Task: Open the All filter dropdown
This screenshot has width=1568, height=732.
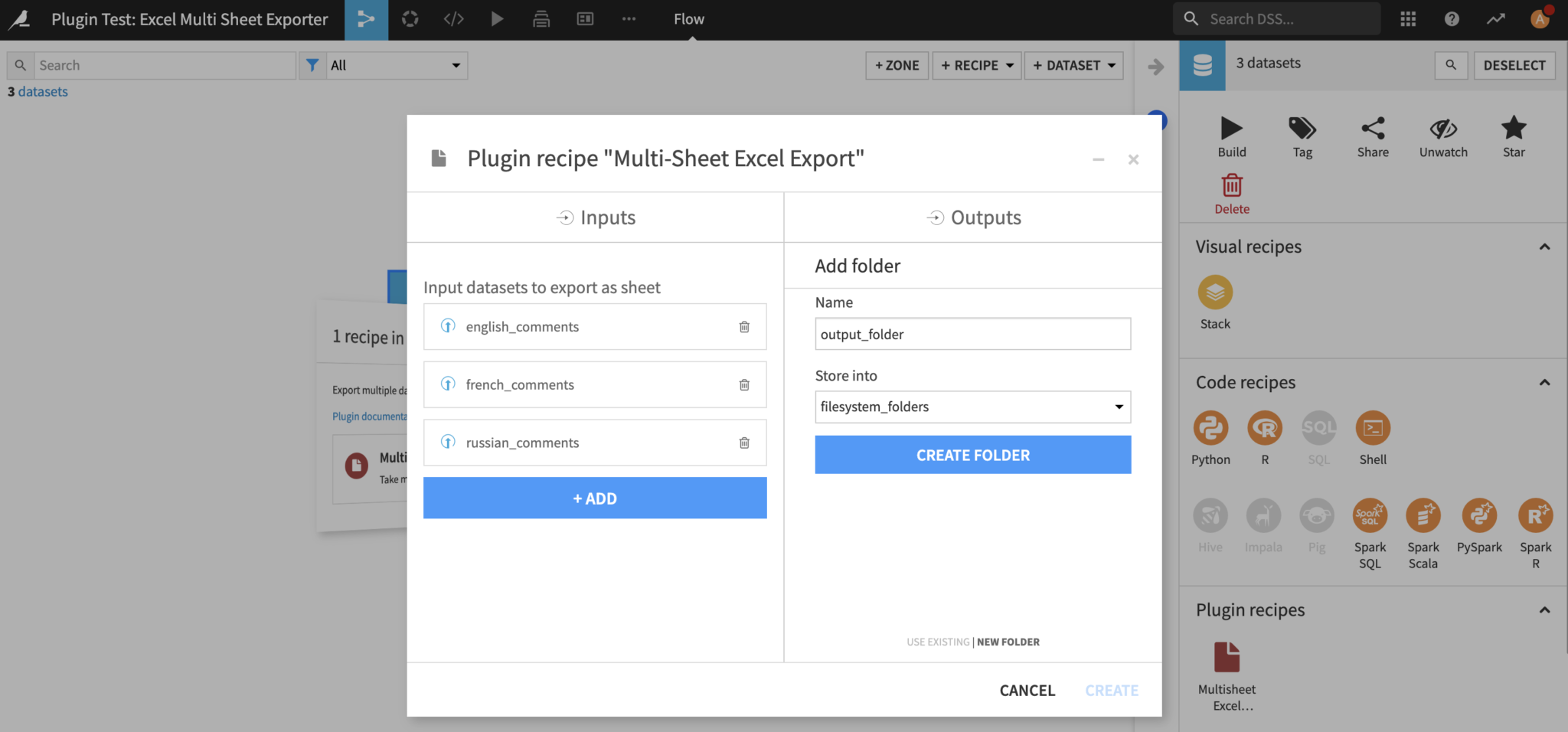Action: tap(394, 65)
